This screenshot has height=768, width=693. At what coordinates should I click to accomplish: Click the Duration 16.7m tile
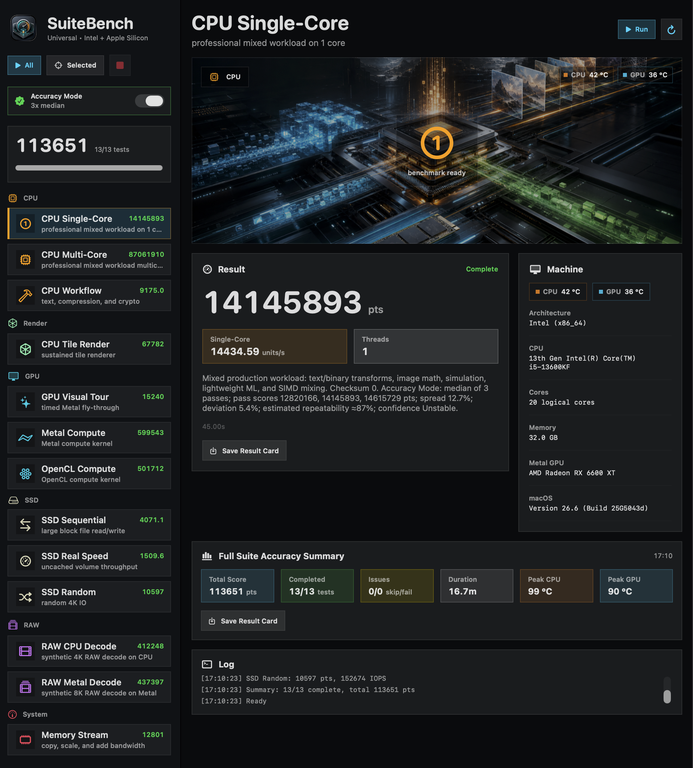pos(477,586)
